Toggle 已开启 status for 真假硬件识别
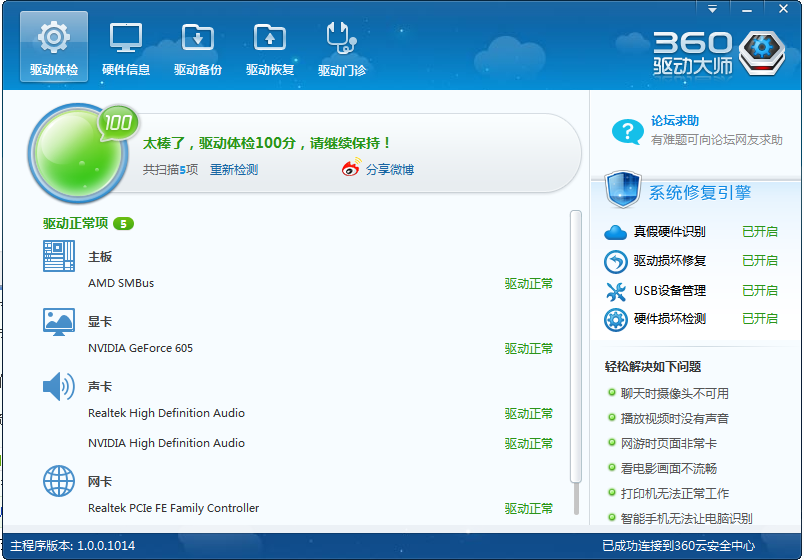The image size is (804, 560). coord(759,232)
